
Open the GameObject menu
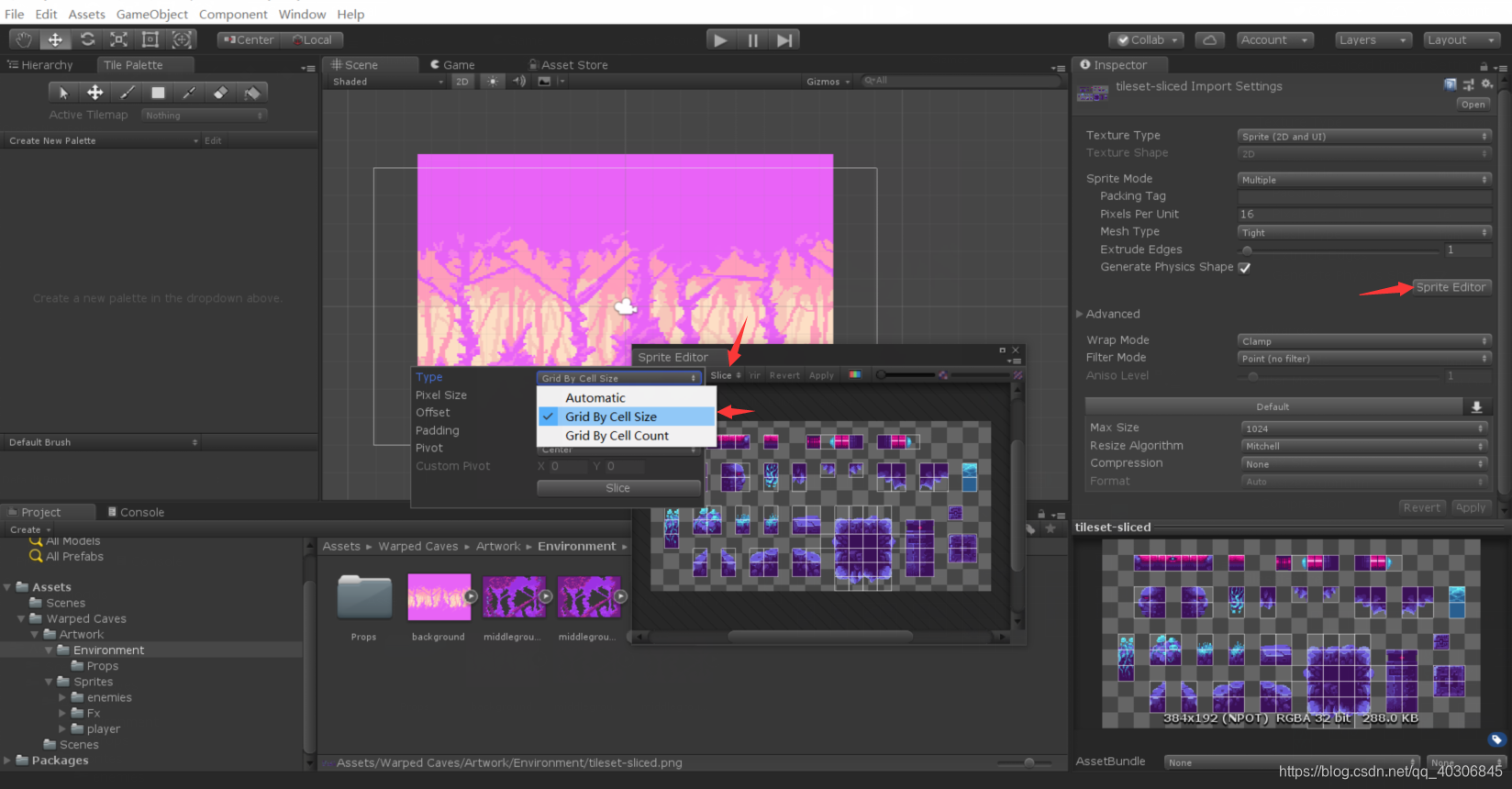pyautogui.click(x=152, y=14)
